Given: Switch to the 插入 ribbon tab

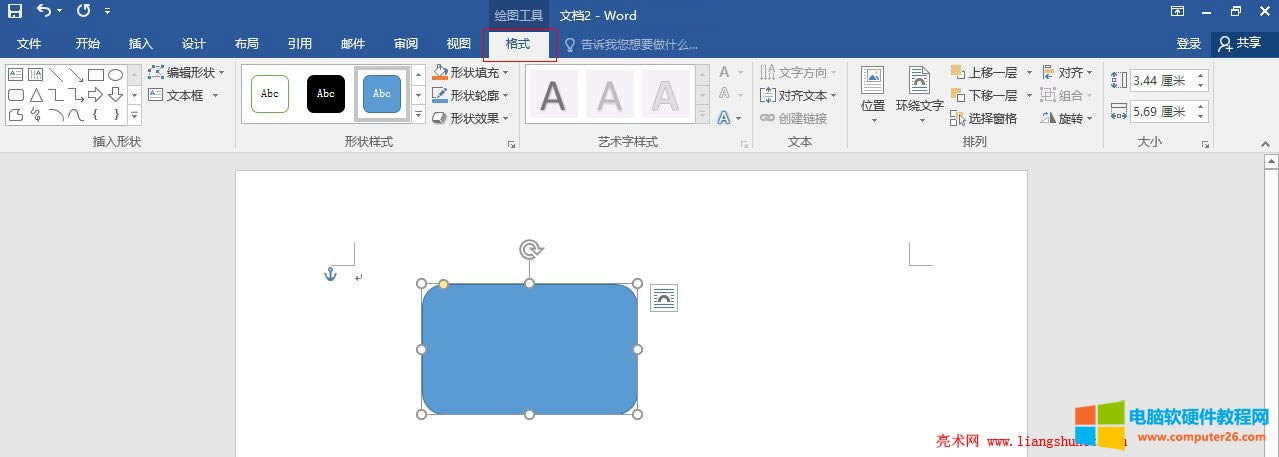Looking at the screenshot, I should [141, 44].
